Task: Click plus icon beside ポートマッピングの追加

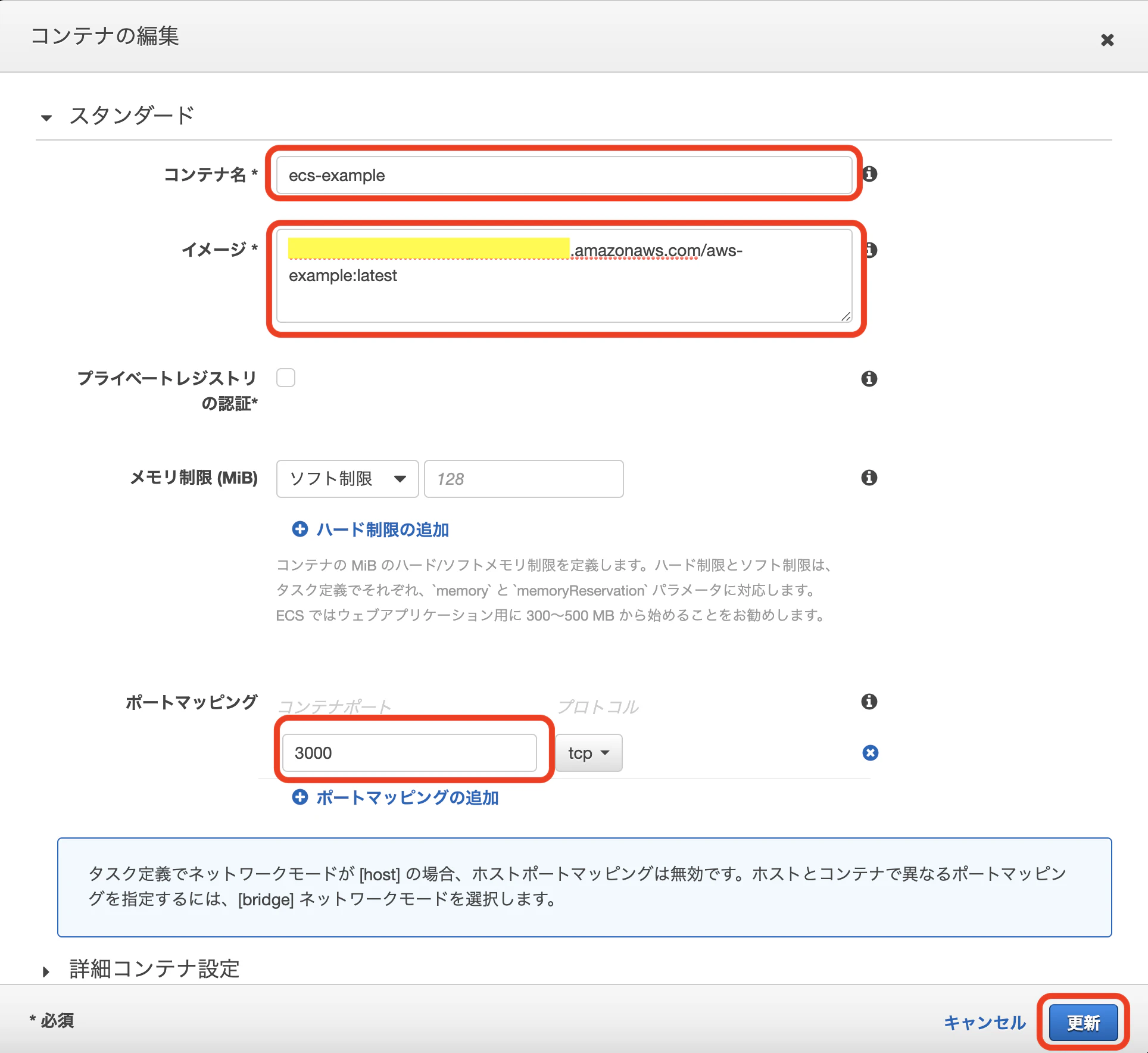Action: [300, 797]
